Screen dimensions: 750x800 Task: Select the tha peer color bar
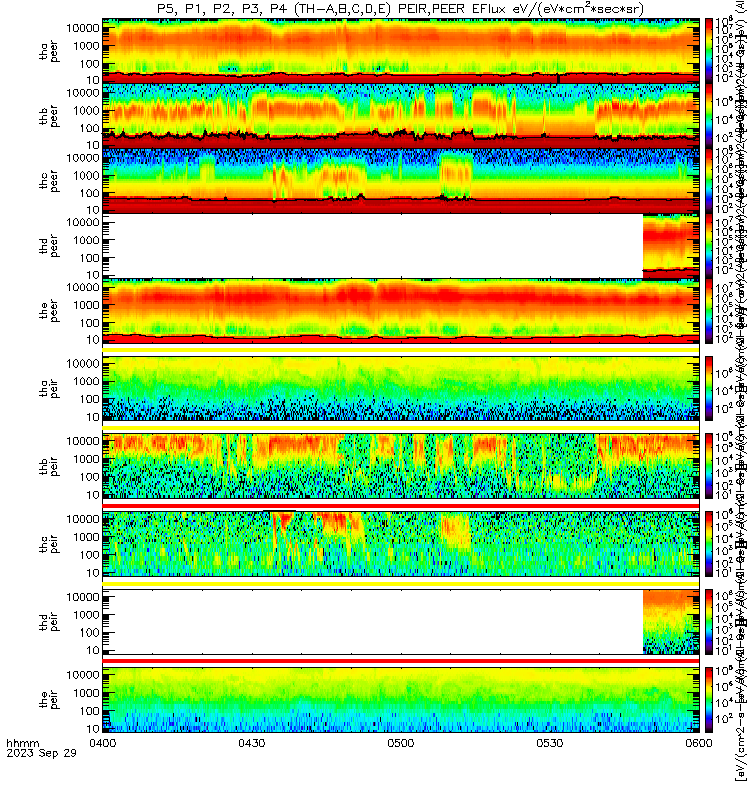[x=709, y=51]
